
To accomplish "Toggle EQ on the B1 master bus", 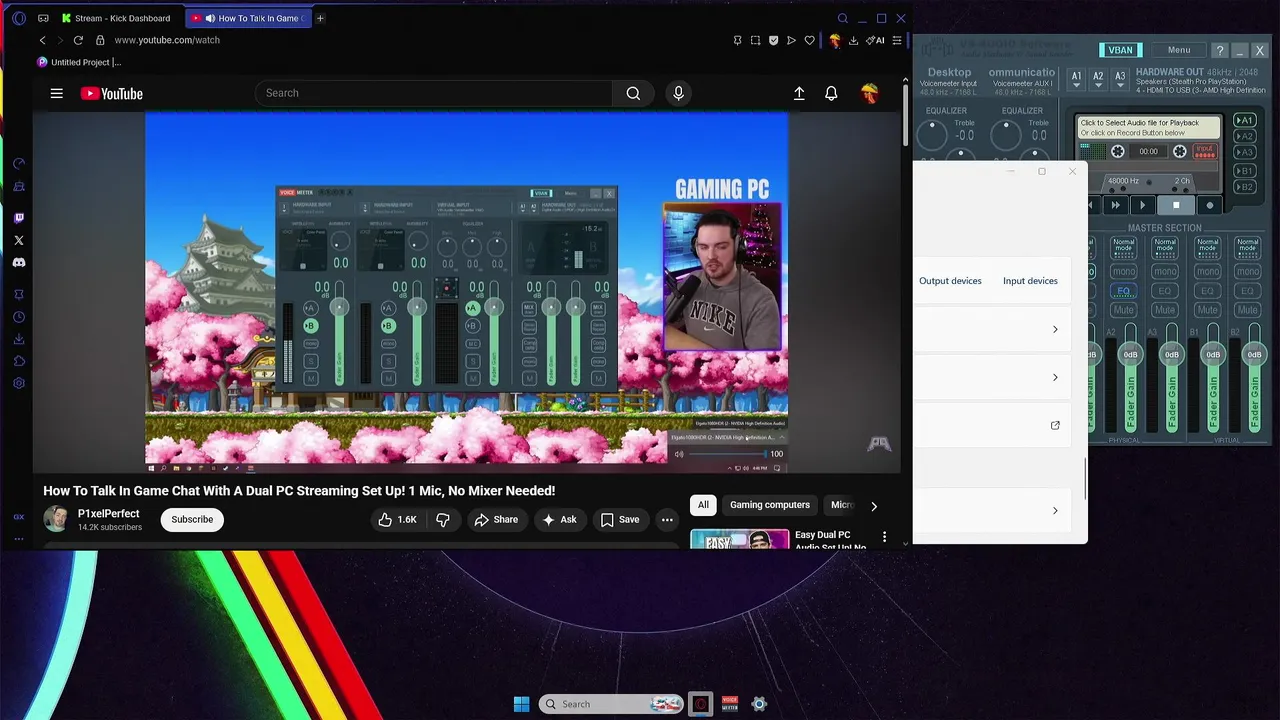I will pos(1206,291).
